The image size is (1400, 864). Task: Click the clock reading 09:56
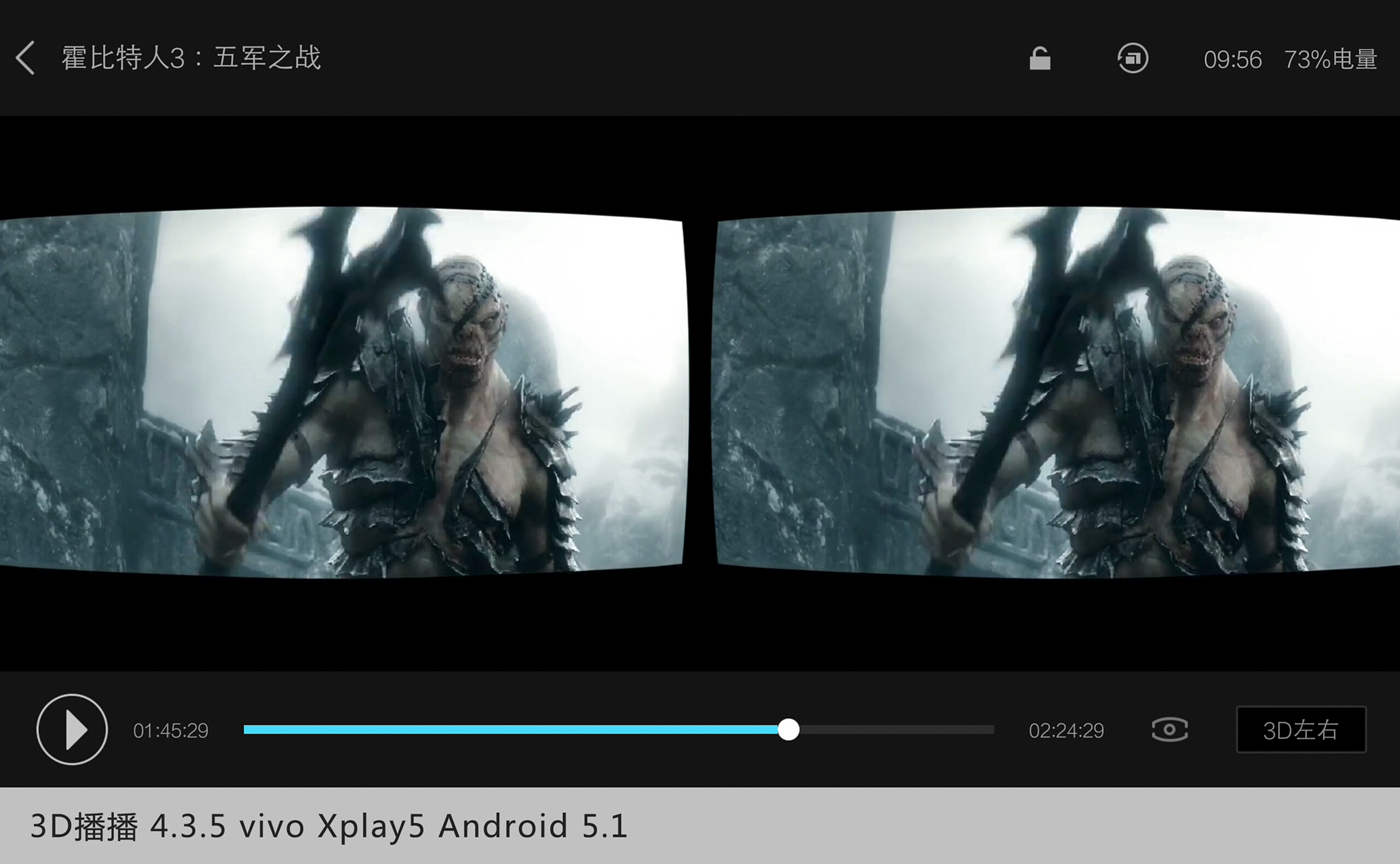click(x=1233, y=60)
